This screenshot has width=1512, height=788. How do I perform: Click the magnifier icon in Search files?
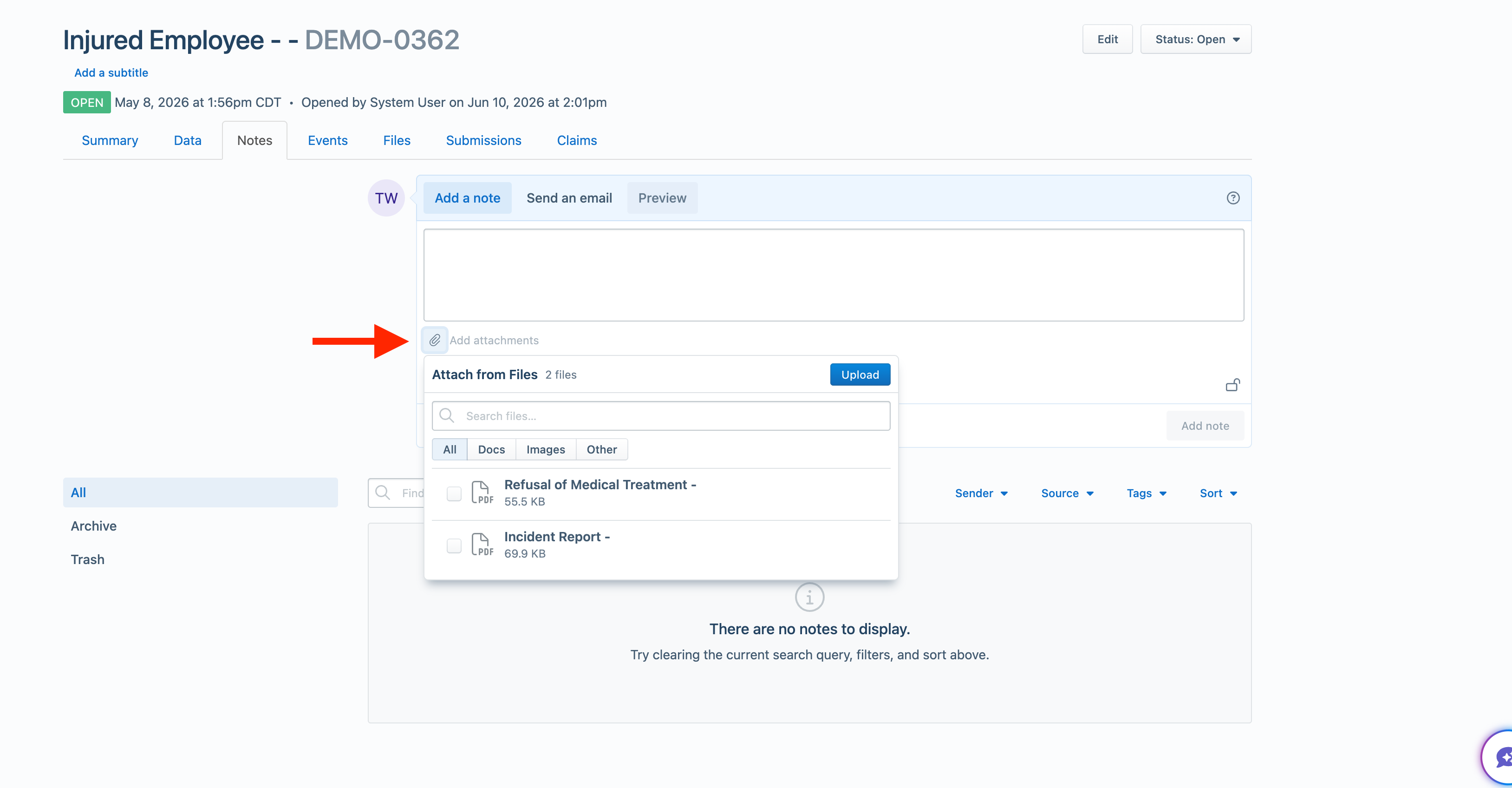click(x=447, y=415)
